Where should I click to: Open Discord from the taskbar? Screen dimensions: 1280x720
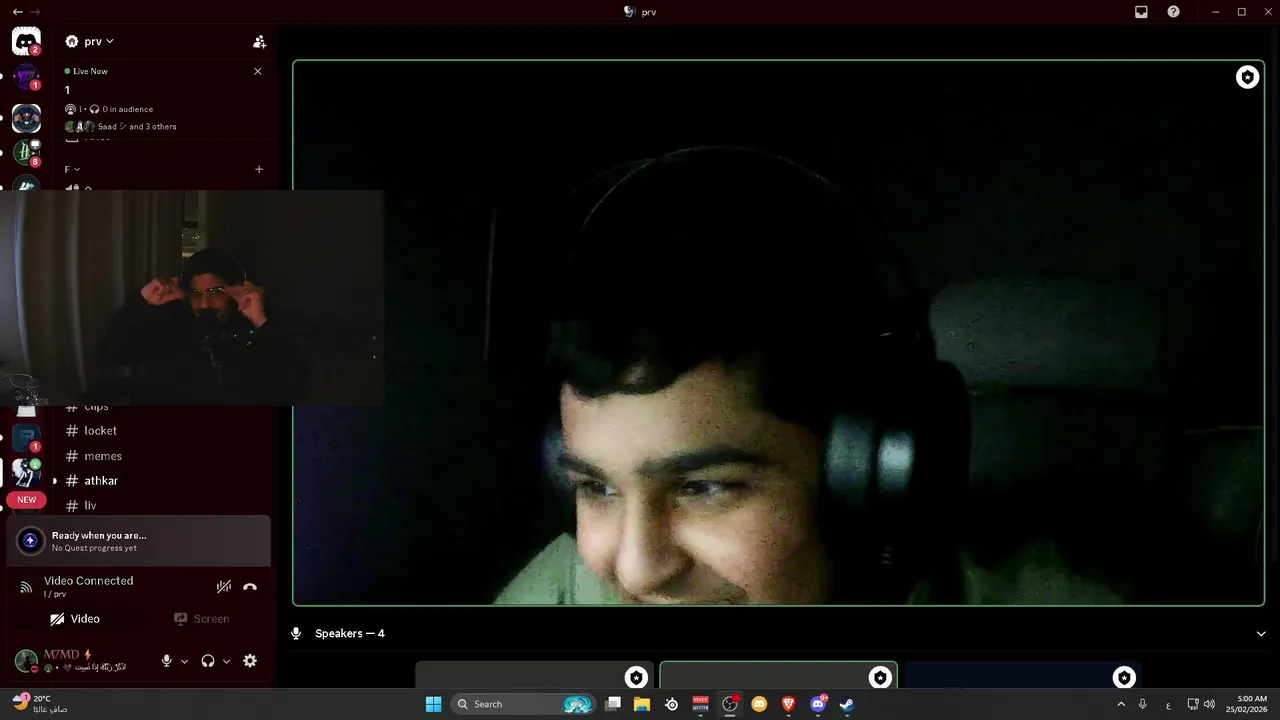[x=817, y=704]
